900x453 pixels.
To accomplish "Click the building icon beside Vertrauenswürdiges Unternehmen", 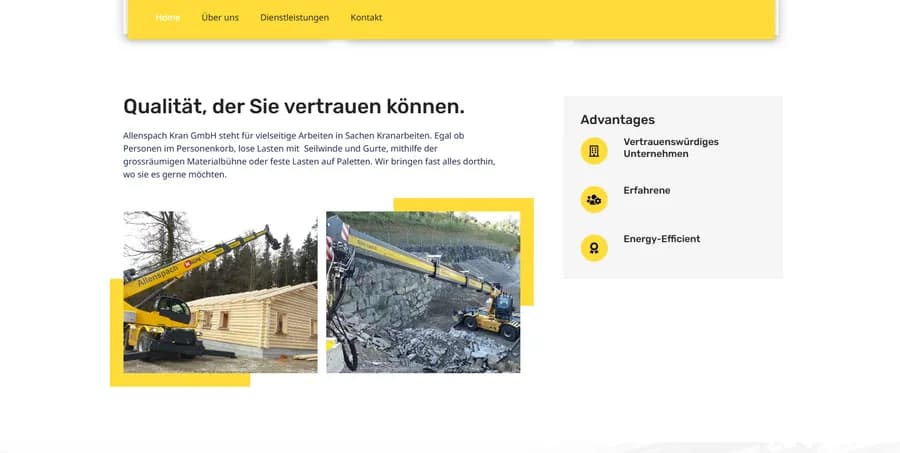I will pos(594,151).
